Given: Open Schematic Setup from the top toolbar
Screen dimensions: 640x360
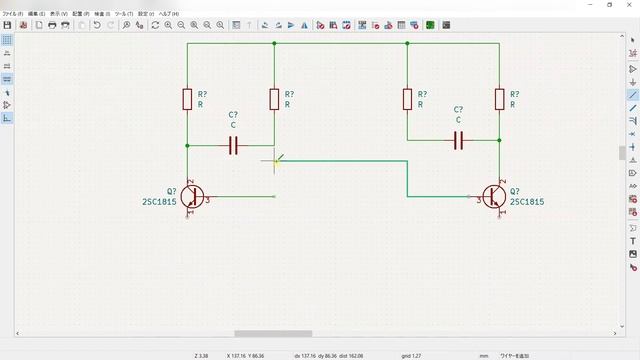Looking at the screenshot, I should 23,25.
